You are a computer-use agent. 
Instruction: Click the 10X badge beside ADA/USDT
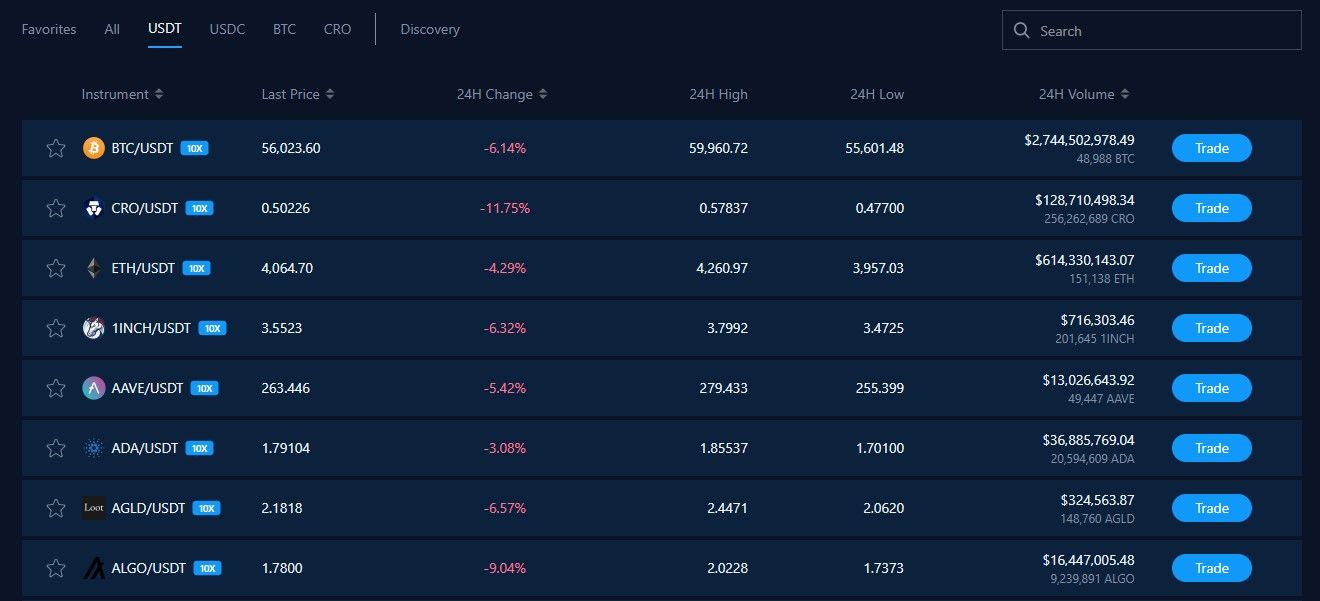[x=199, y=448]
